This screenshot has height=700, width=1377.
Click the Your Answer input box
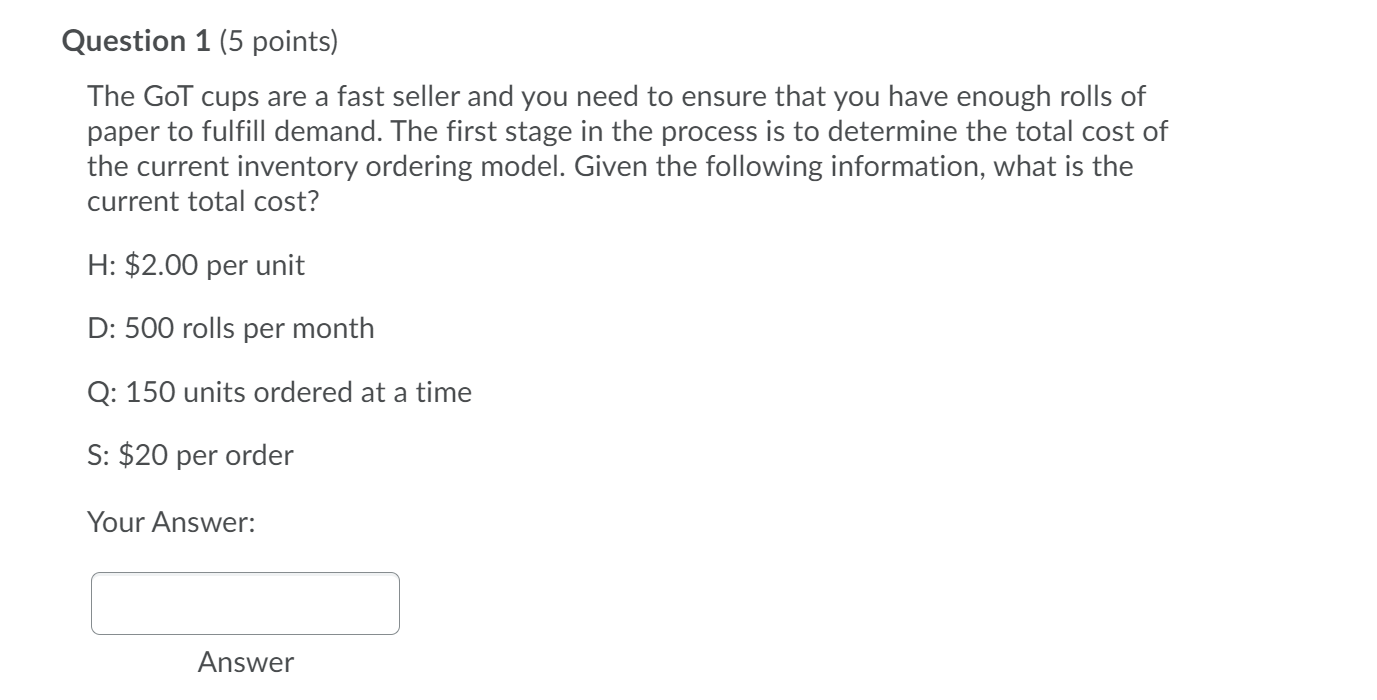(245, 603)
